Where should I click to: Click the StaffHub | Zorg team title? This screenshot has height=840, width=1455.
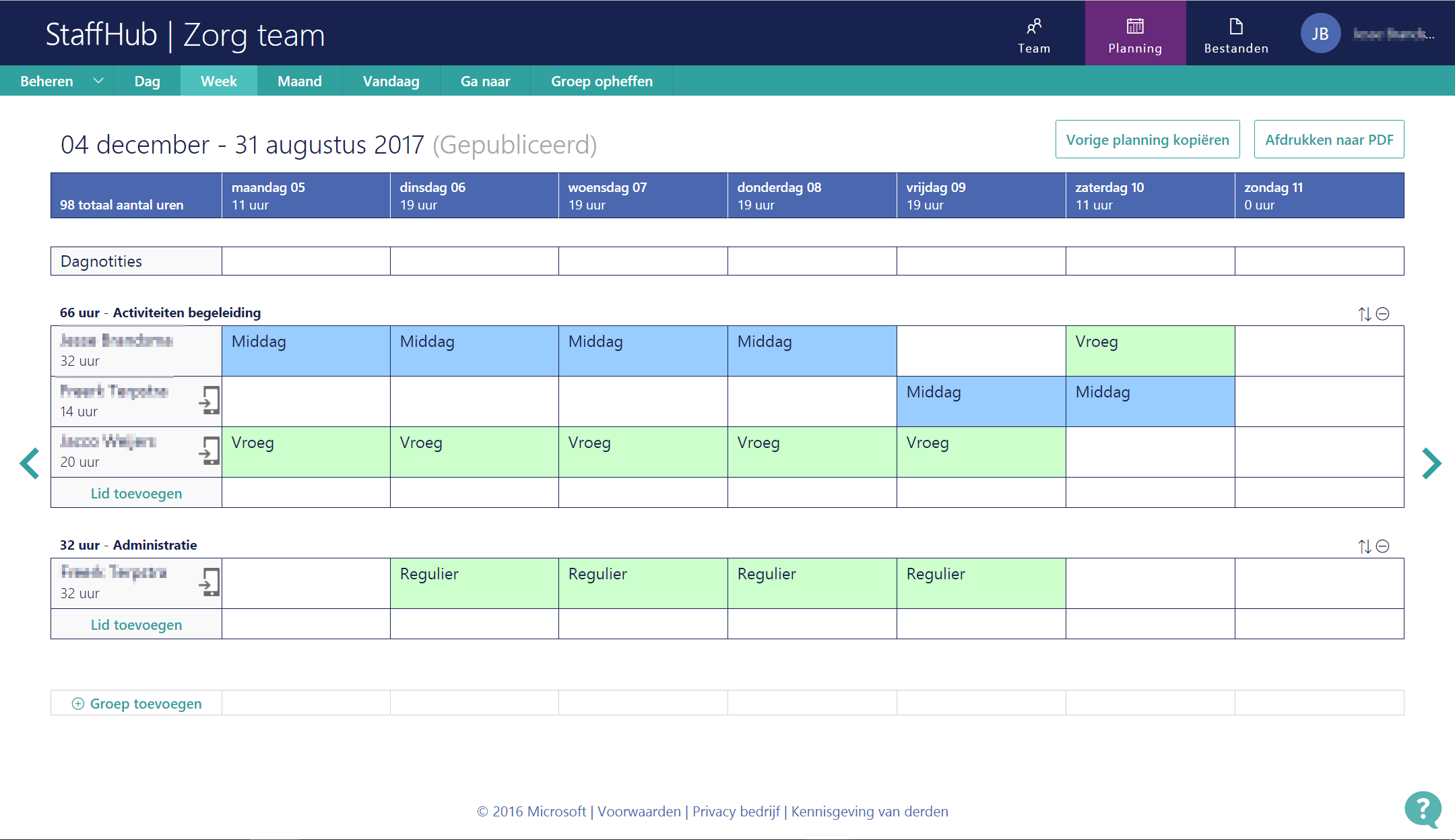coord(185,35)
